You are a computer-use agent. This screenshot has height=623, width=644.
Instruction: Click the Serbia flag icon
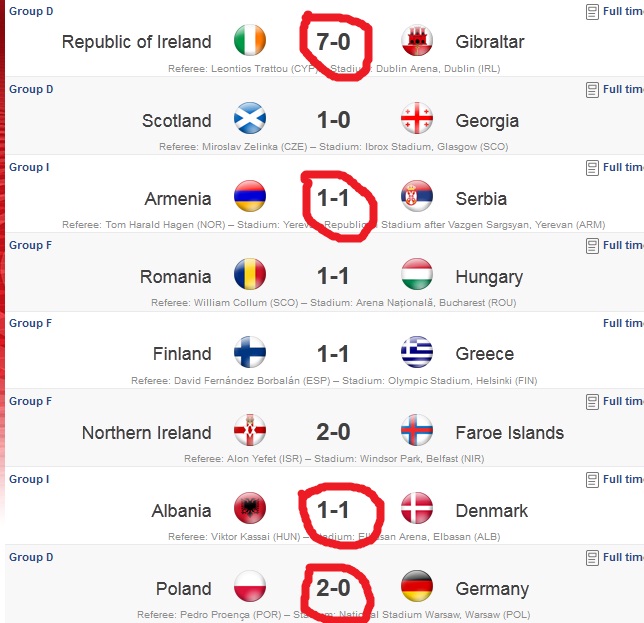[417, 198]
